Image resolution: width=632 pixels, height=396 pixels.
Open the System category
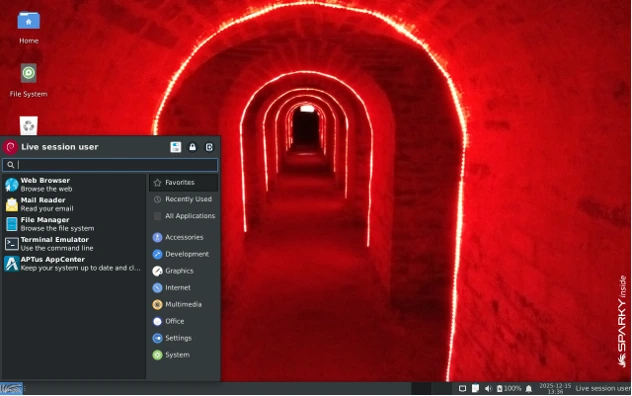(184, 355)
